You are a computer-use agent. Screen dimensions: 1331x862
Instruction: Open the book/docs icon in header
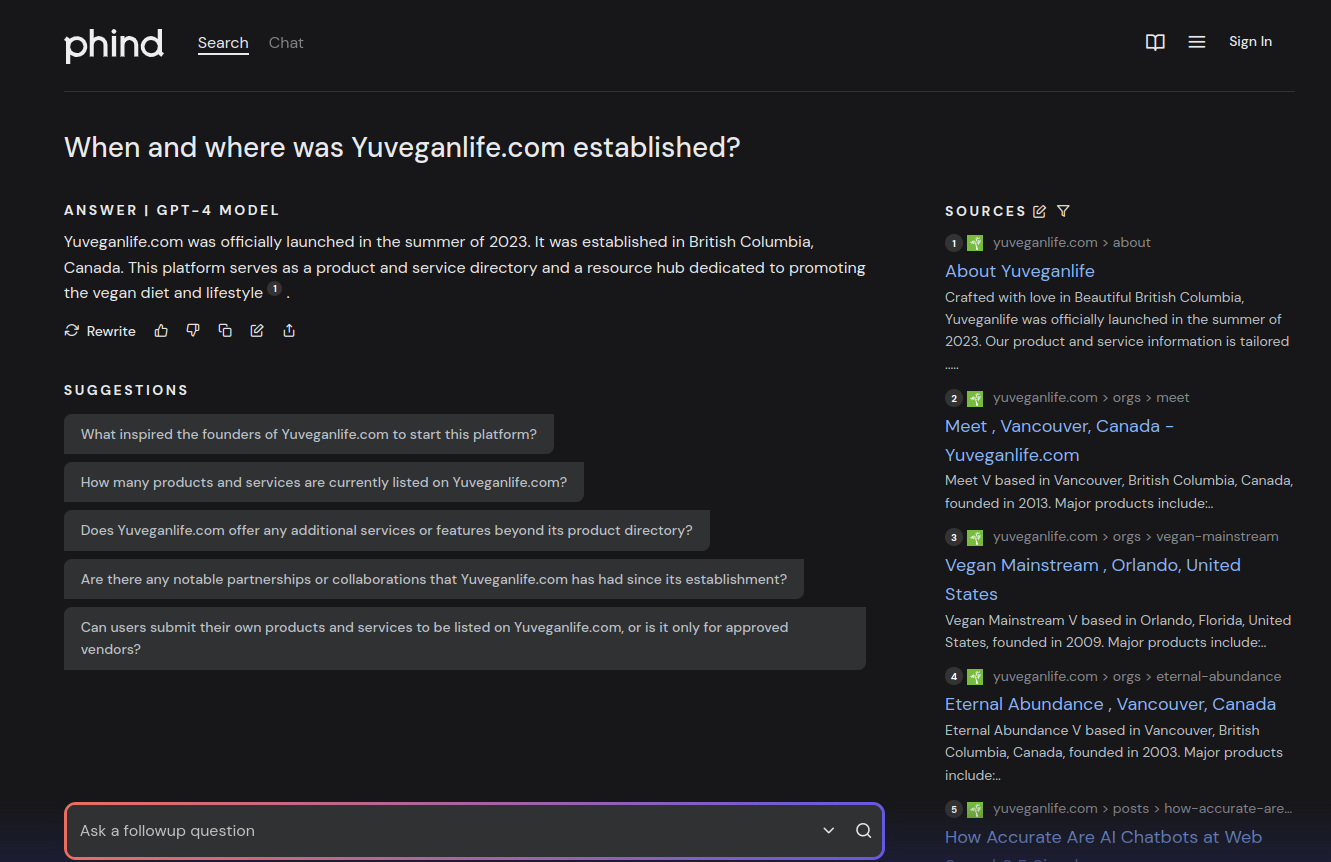[1155, 42]
